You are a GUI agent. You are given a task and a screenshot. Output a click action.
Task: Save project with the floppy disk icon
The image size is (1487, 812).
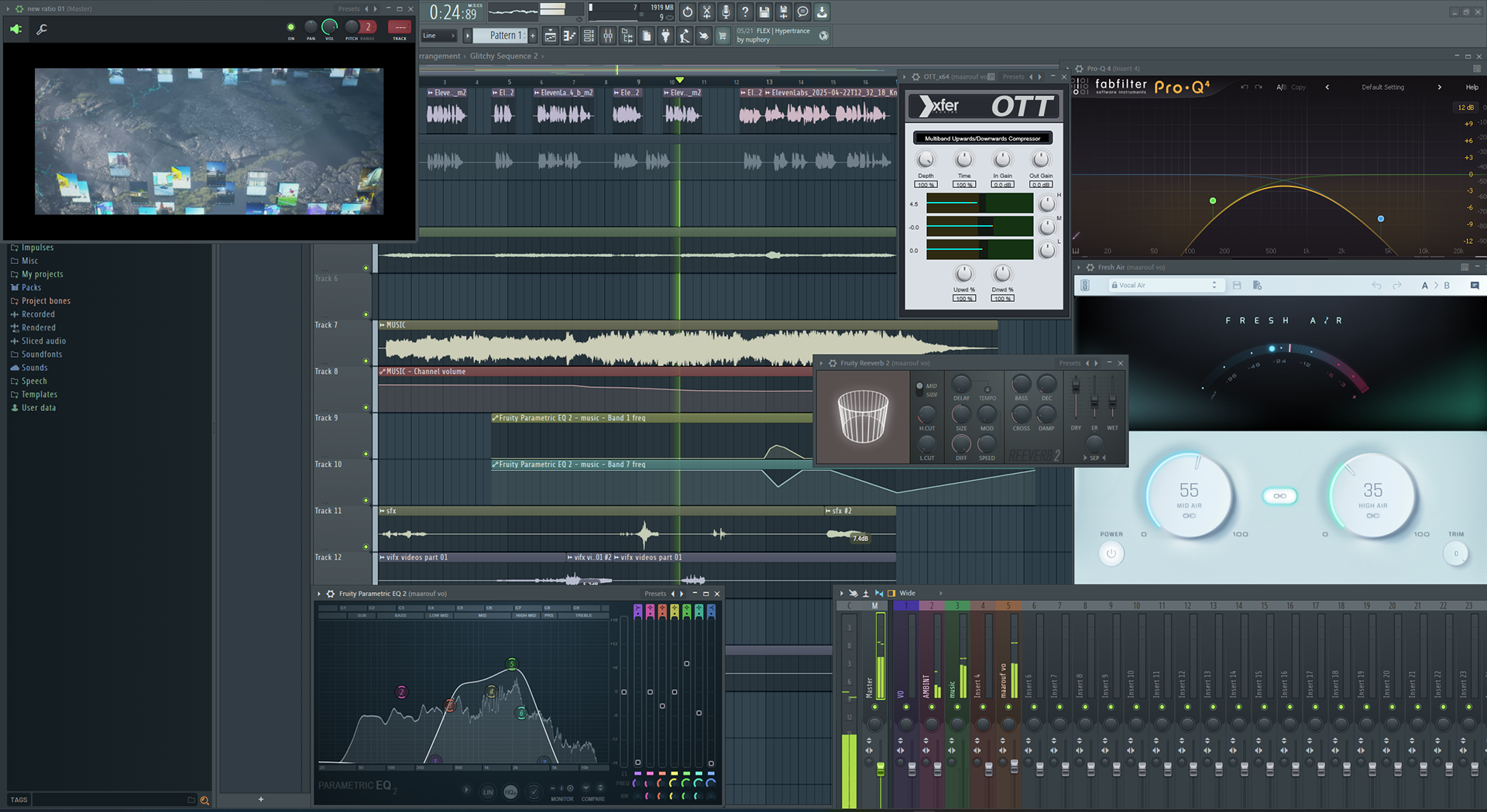pos(764,12)
